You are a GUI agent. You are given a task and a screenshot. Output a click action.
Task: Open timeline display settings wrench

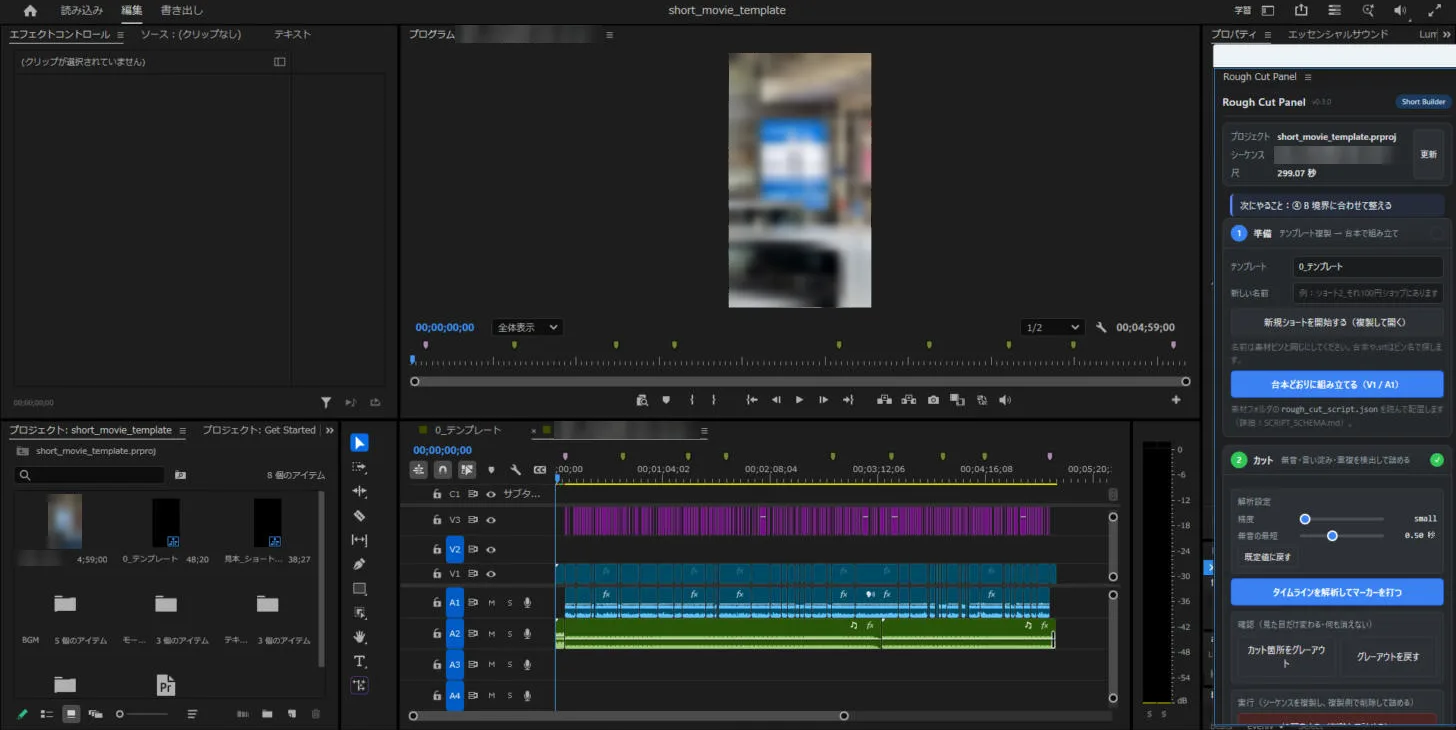516,469
